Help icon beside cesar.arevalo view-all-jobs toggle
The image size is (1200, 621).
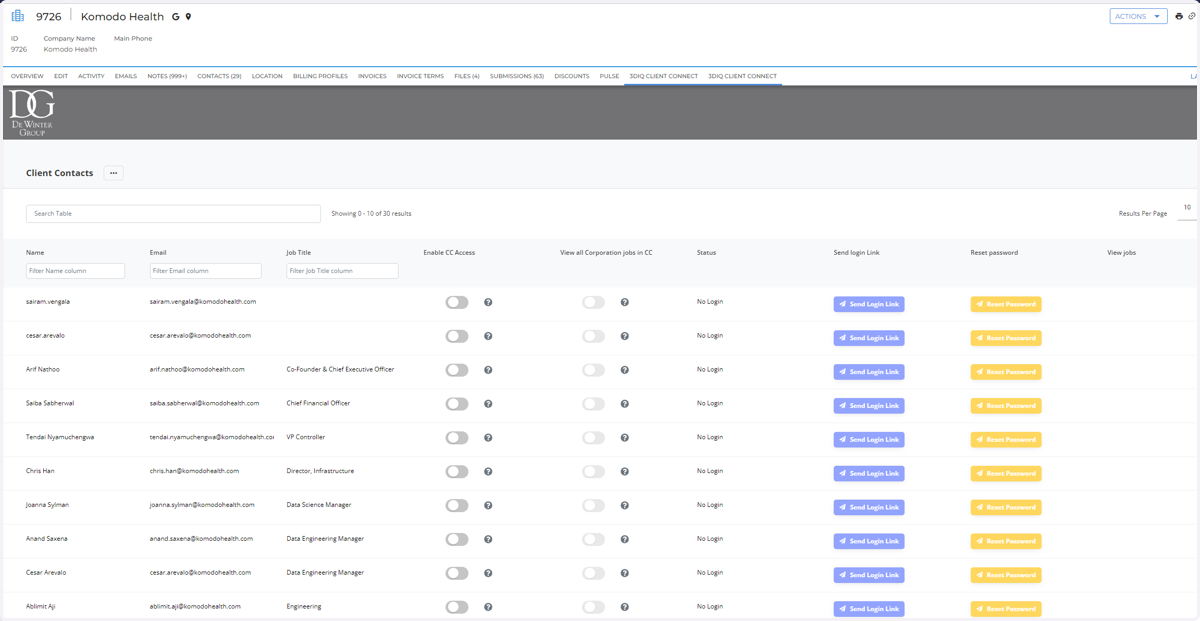[625, 336]
